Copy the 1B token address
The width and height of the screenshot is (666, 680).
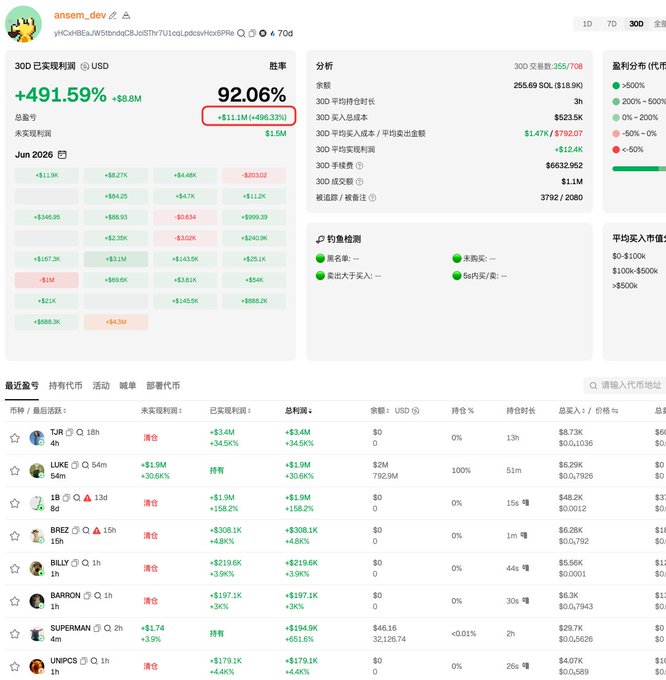[x=66, y=497]
